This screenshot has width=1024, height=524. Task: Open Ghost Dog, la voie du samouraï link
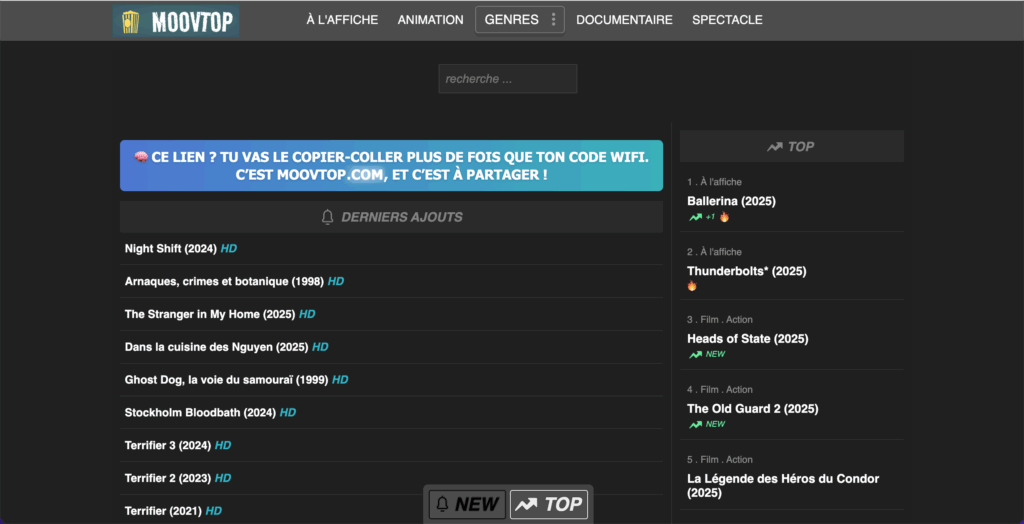coord(226,380)
